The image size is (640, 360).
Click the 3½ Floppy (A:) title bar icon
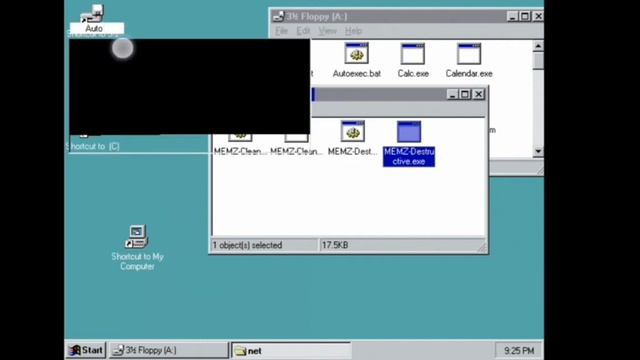278,16
